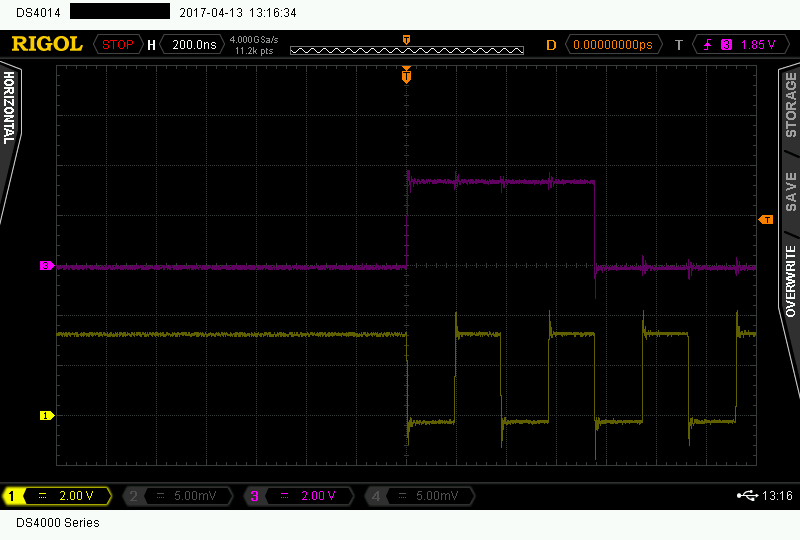800x540 pixels.
Task: Click the orange trigger level marker on right edge
Action: click(766, 219)
